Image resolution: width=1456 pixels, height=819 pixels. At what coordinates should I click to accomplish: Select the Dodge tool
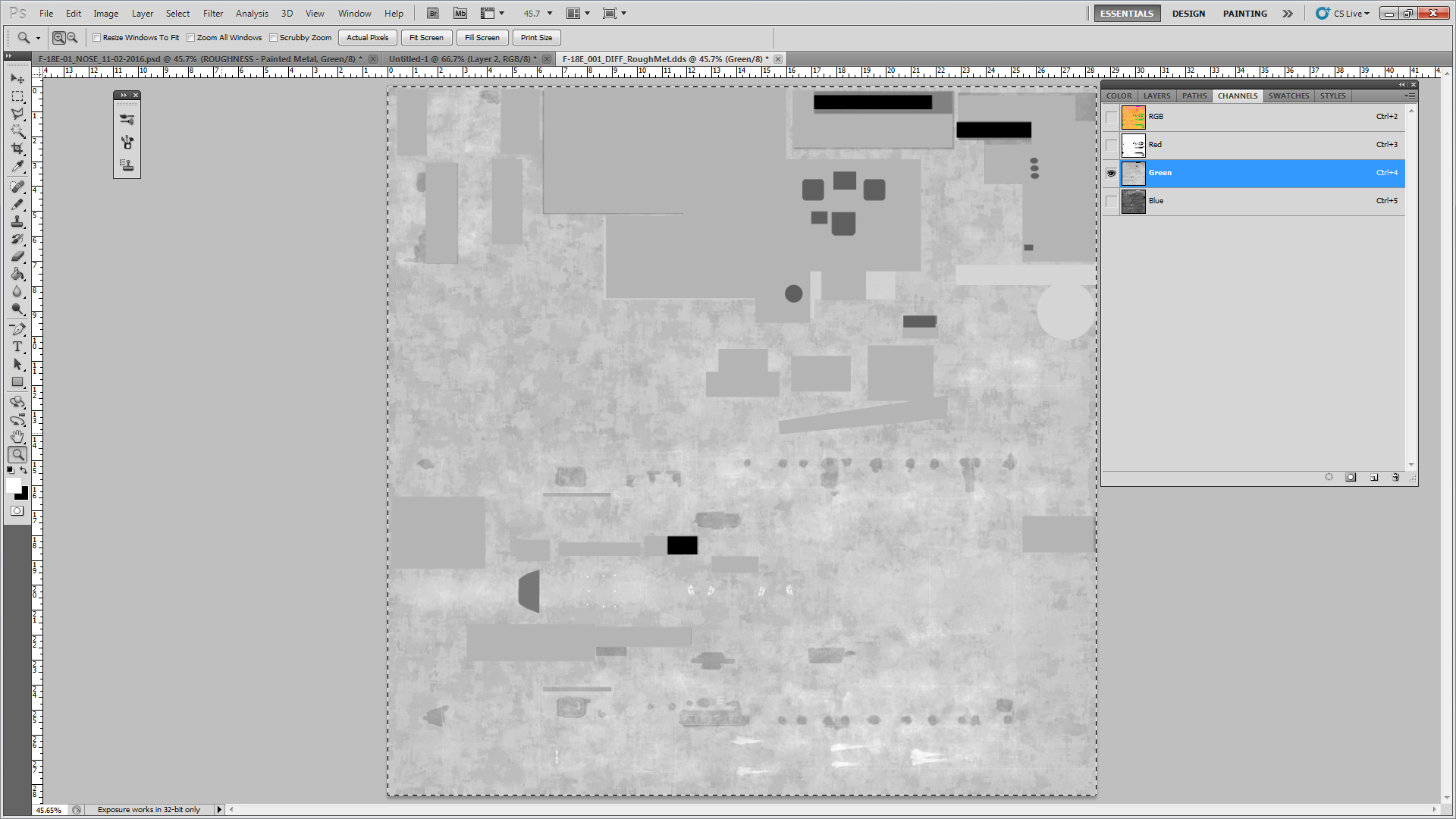pyautogui.click(x=17, y=309)
